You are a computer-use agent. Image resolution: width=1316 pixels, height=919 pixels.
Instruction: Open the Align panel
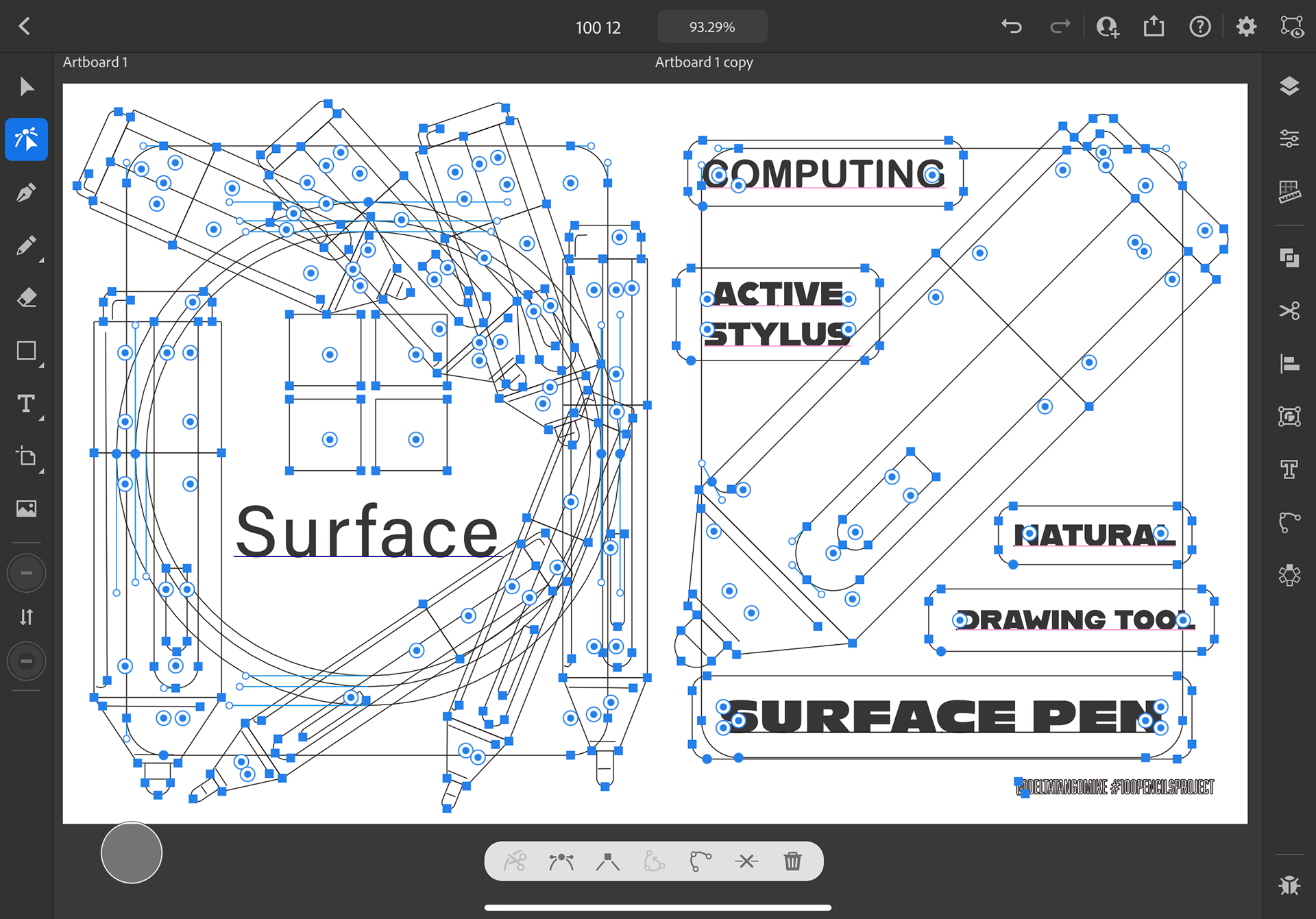click(x=1289, y=363)
